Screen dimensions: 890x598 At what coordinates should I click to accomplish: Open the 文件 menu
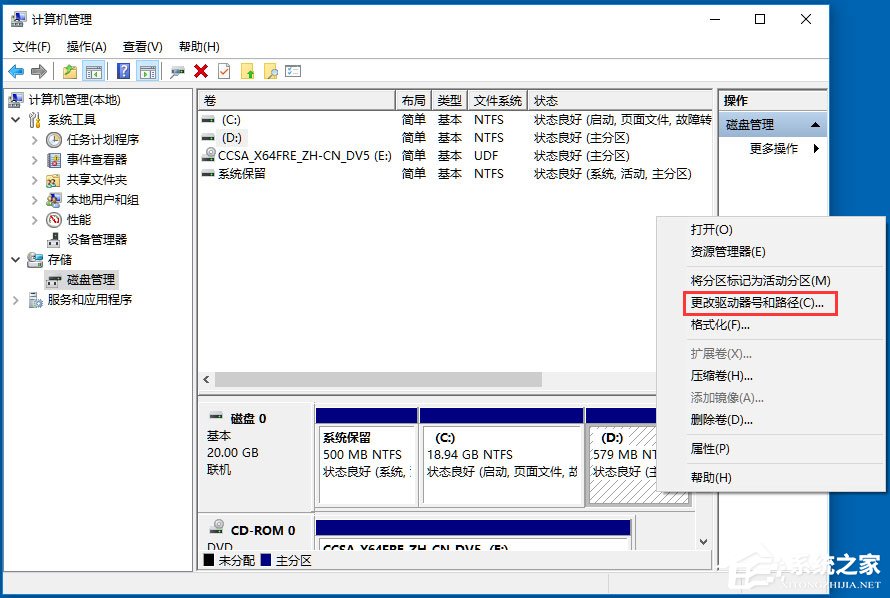coord(31,46)
